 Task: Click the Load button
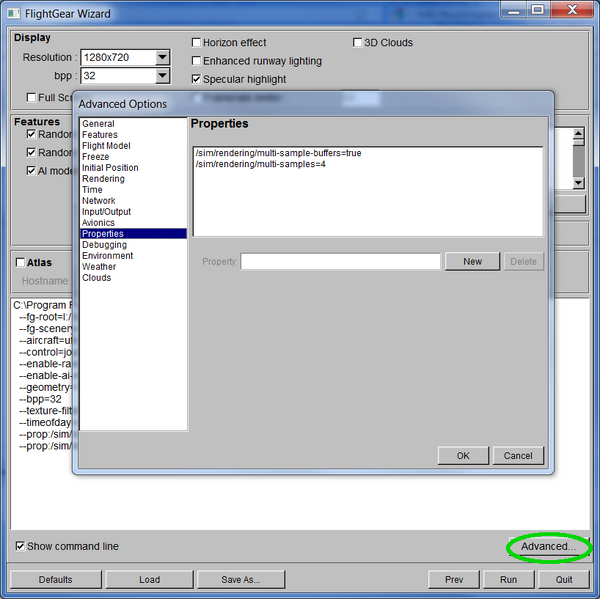click(149, 579)
